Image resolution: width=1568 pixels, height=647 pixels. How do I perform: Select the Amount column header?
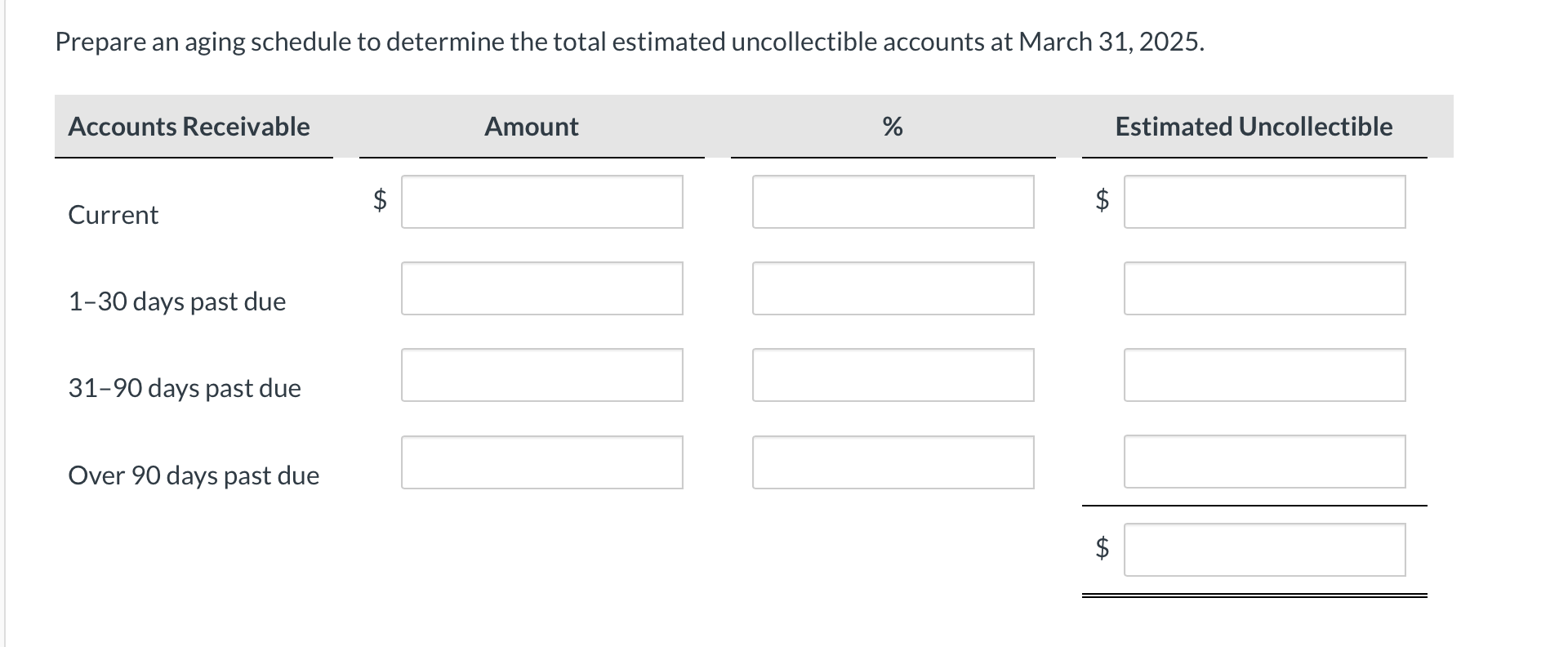[531, 127]
